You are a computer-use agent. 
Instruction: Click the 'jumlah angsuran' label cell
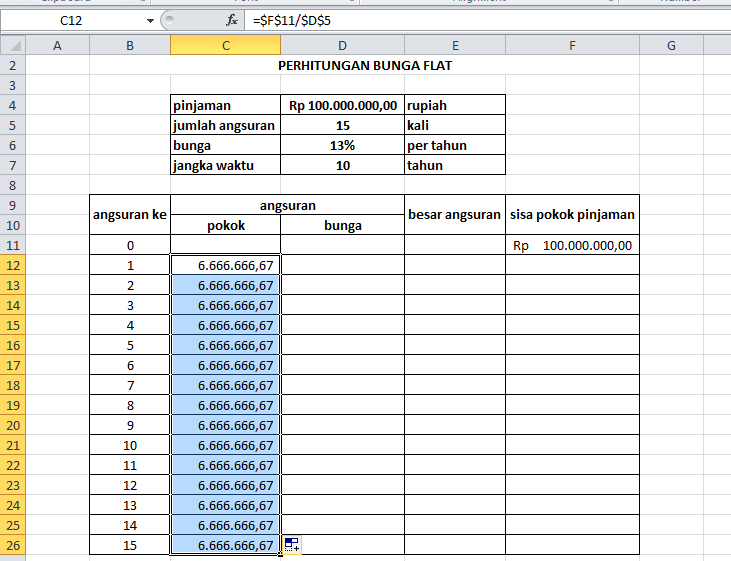(226, 125)
